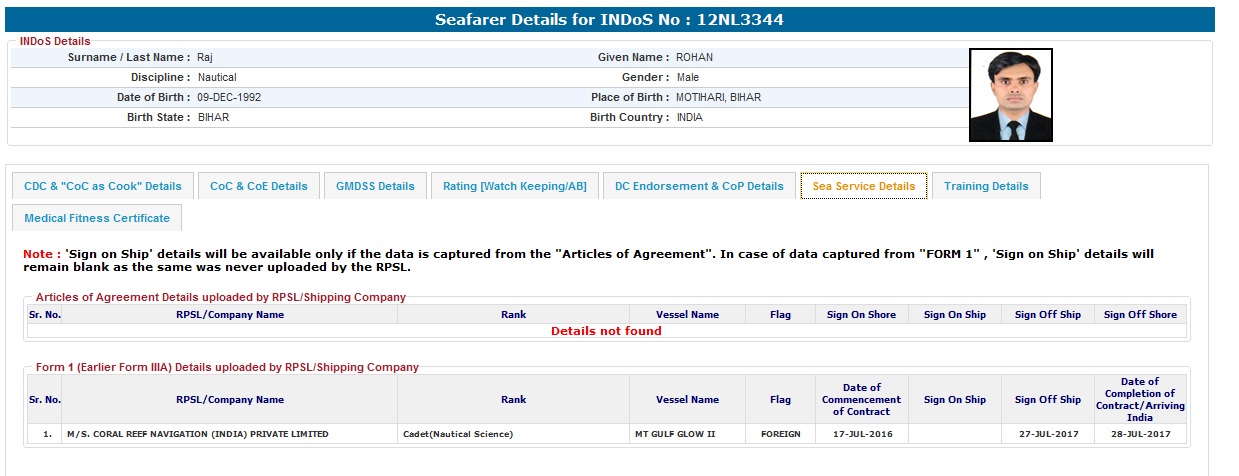This screenshot has width=1239, height=476.
Task: Click the 27-JUL-2017 sign off date
Action: [x=1047, y=434]
